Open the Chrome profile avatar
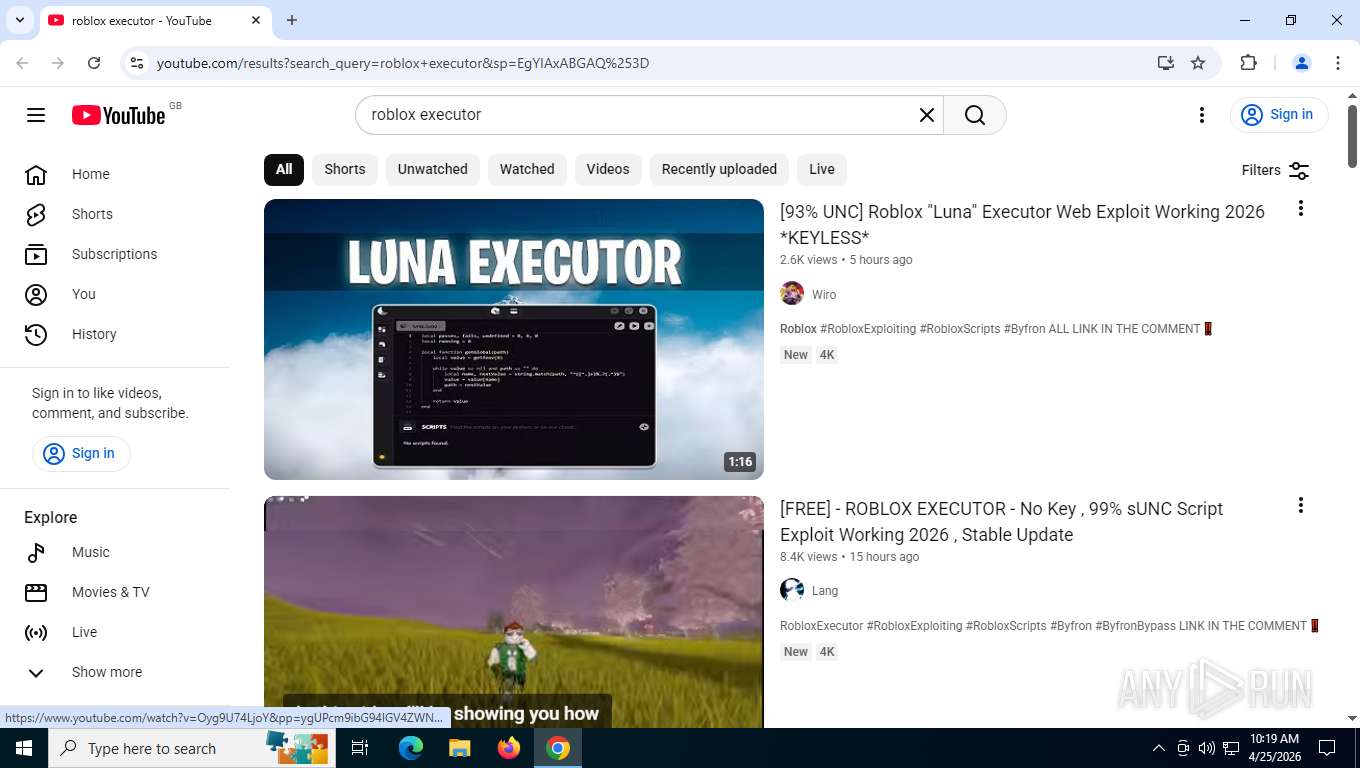Screen dimensions: 1360x768 (x=1302, y=63)
